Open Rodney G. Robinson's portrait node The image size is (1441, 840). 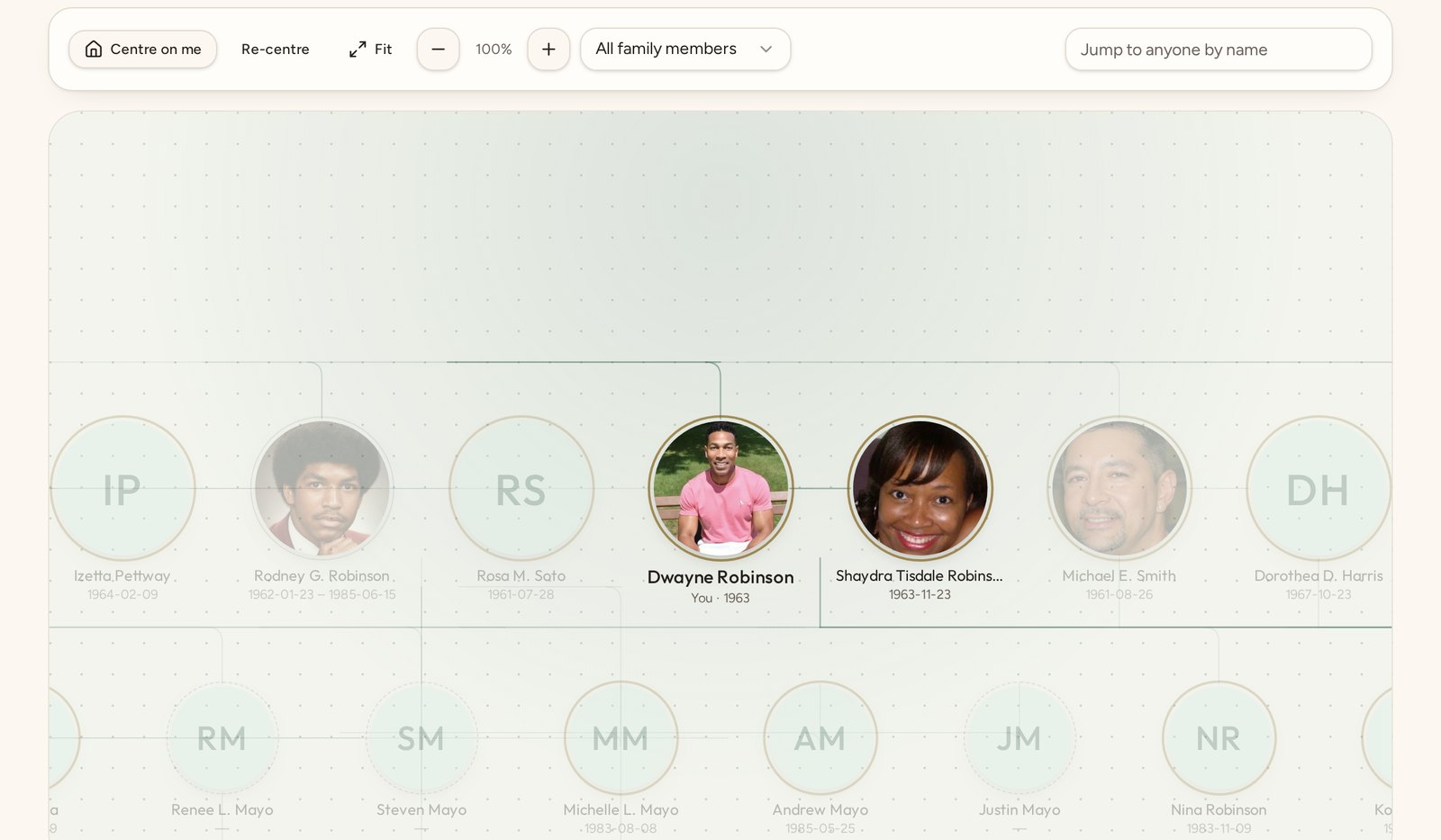[322, 488]
